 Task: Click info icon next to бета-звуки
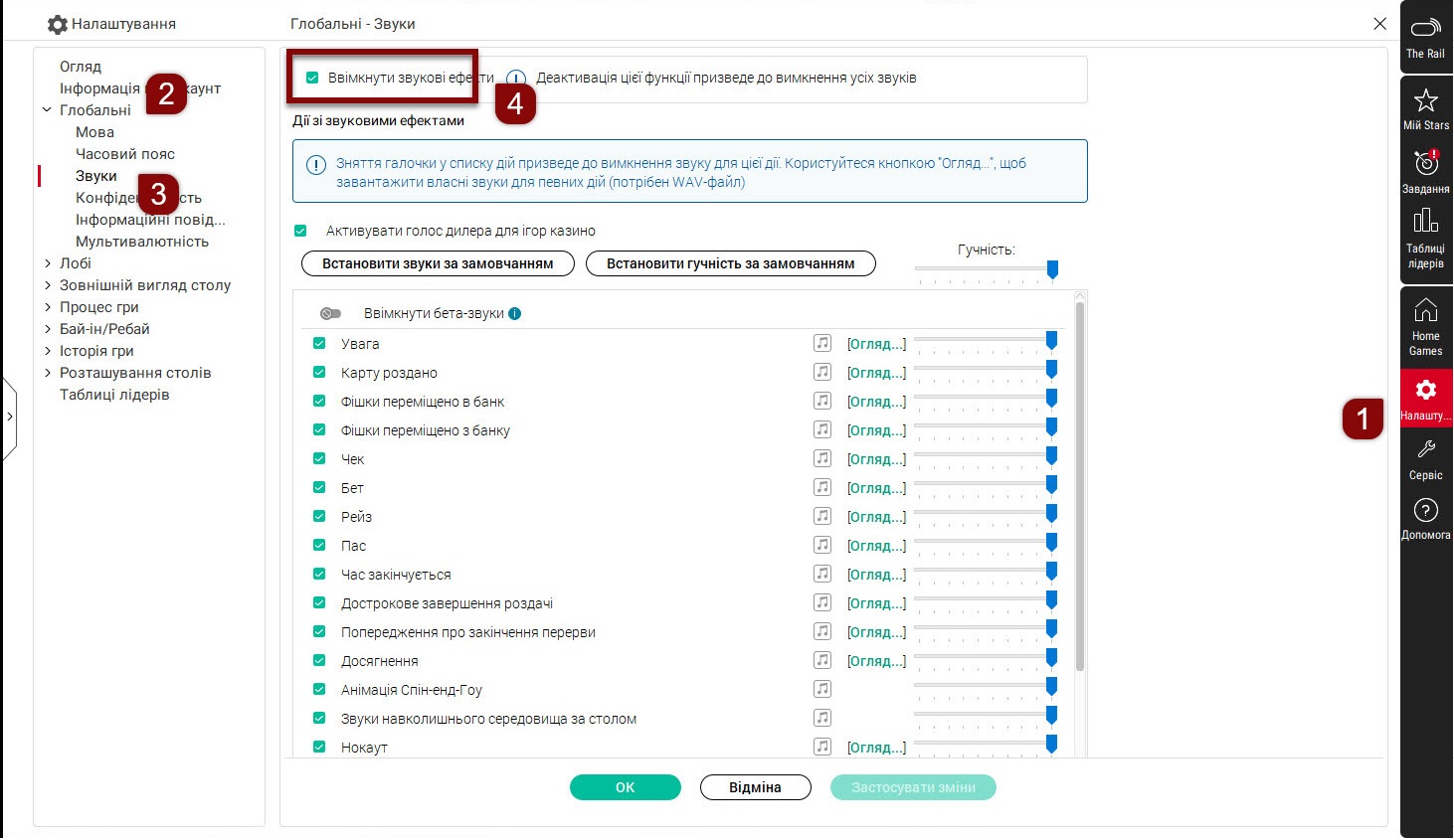pos(515,314)
